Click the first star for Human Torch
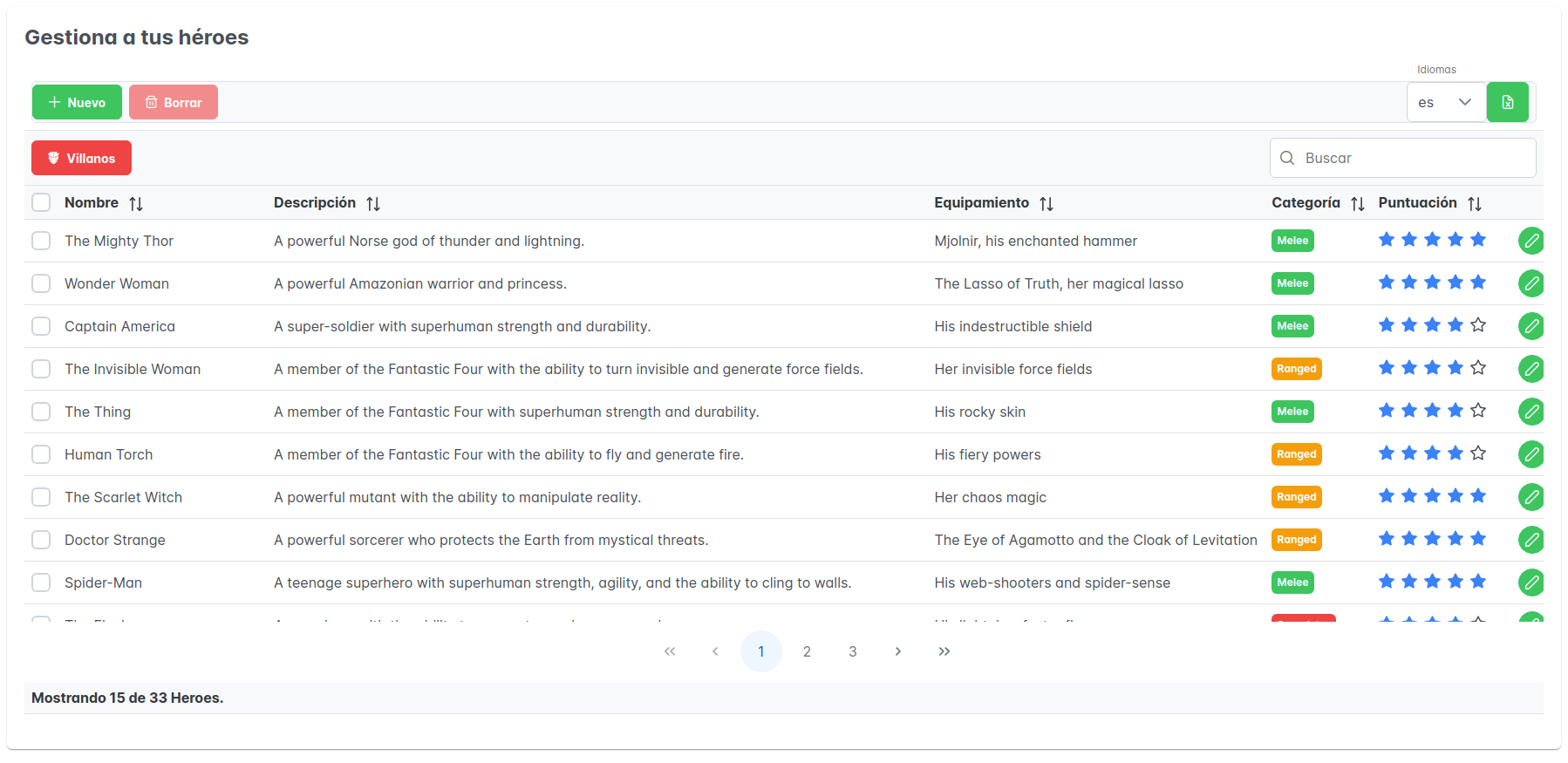 click(1387, 453)
